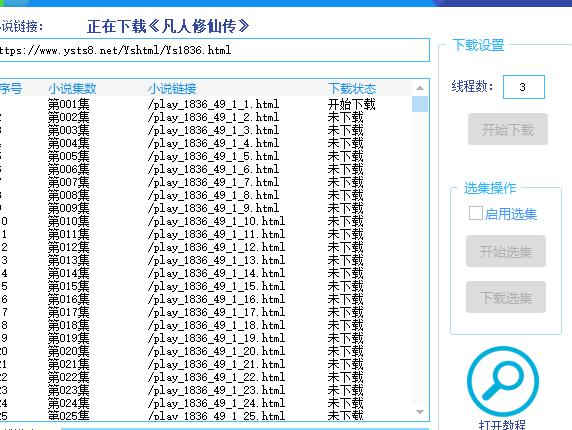Enable the 启用选集 checkbox
The height and width of the screenshot is (430, 572).
point(476,213)
